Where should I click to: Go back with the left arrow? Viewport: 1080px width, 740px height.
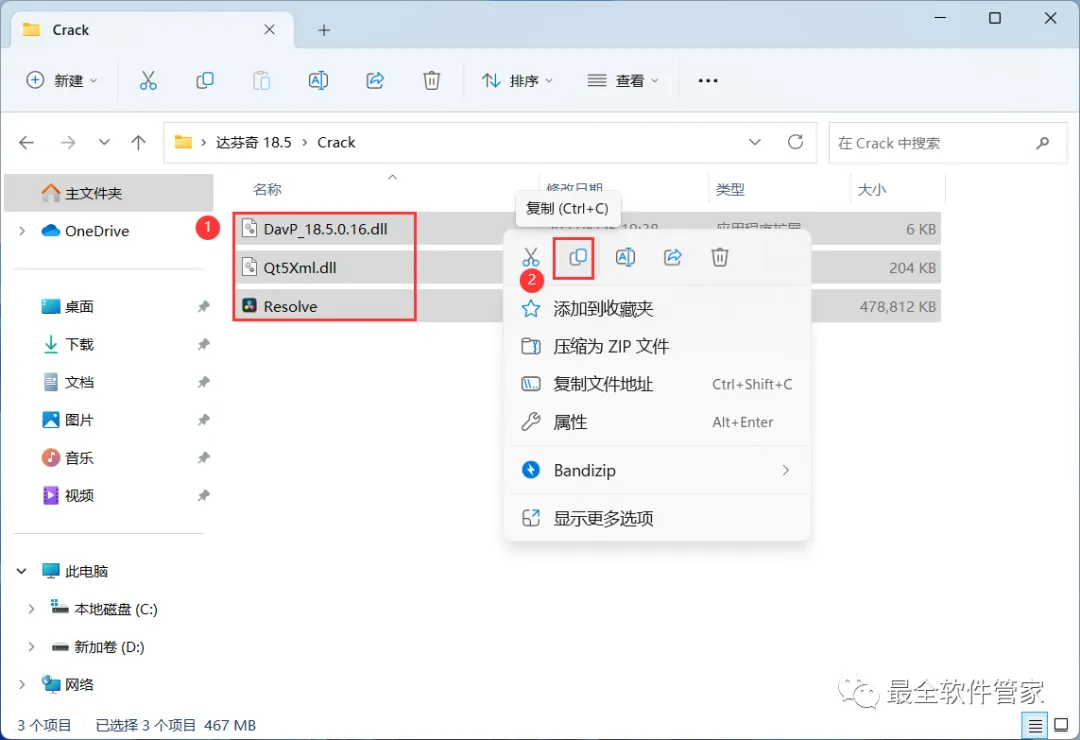coord(27,143)
